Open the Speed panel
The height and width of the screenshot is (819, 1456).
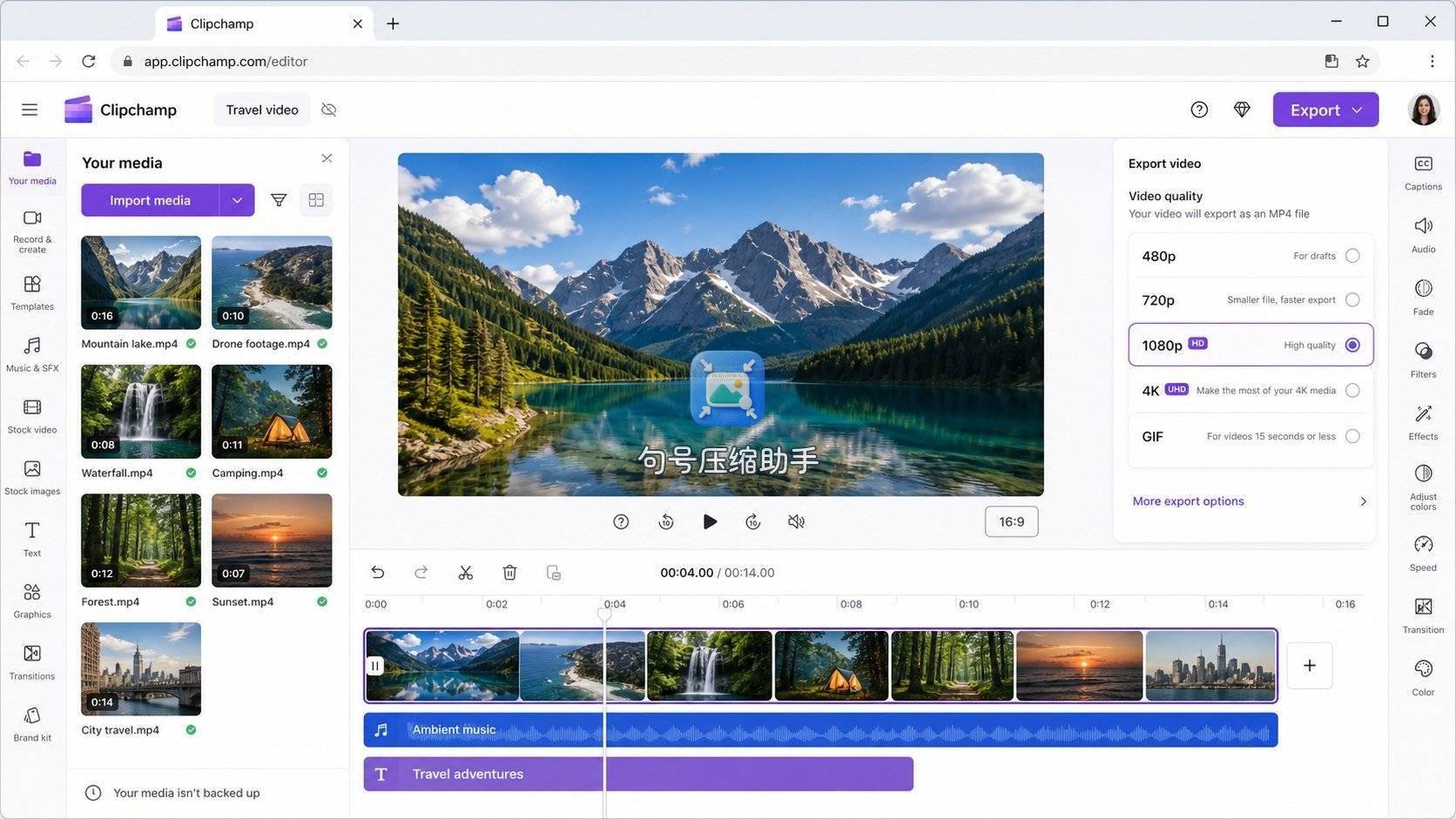tap(1423, 554)
